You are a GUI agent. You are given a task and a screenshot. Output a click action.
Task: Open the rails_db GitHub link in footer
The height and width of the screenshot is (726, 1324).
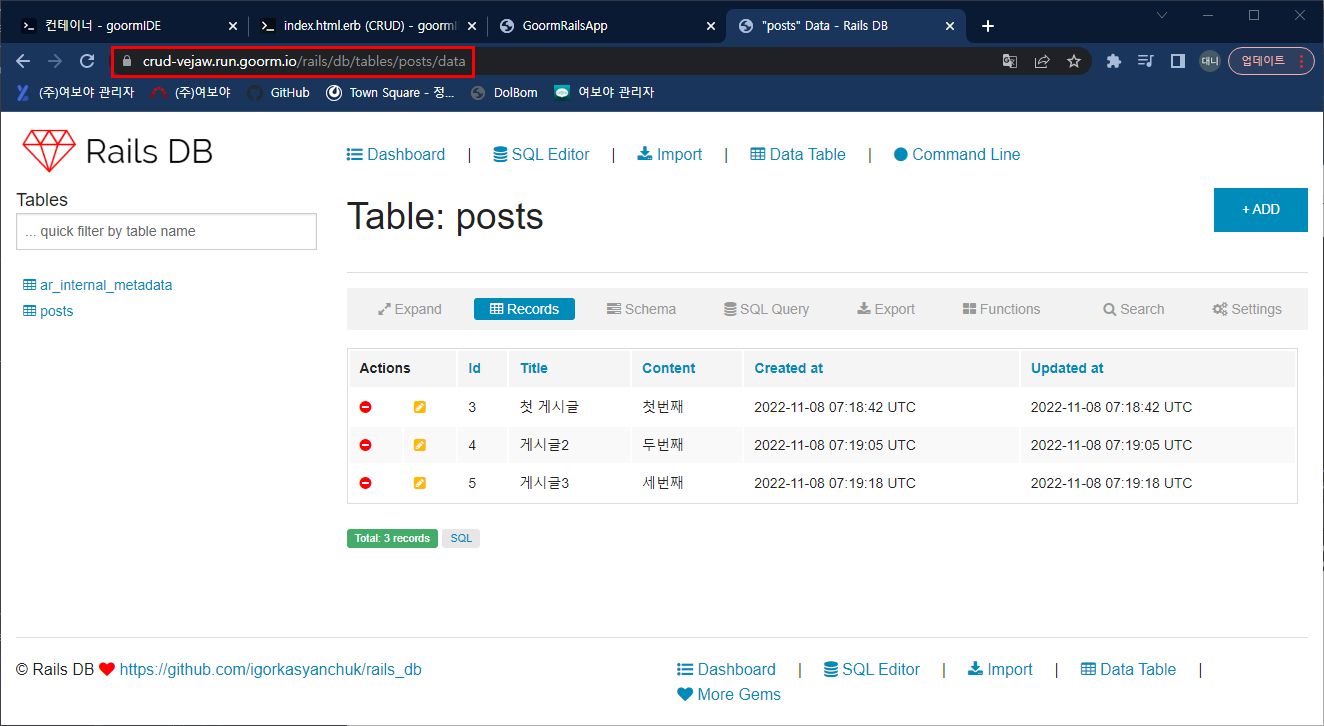click(x=270, y=670)
